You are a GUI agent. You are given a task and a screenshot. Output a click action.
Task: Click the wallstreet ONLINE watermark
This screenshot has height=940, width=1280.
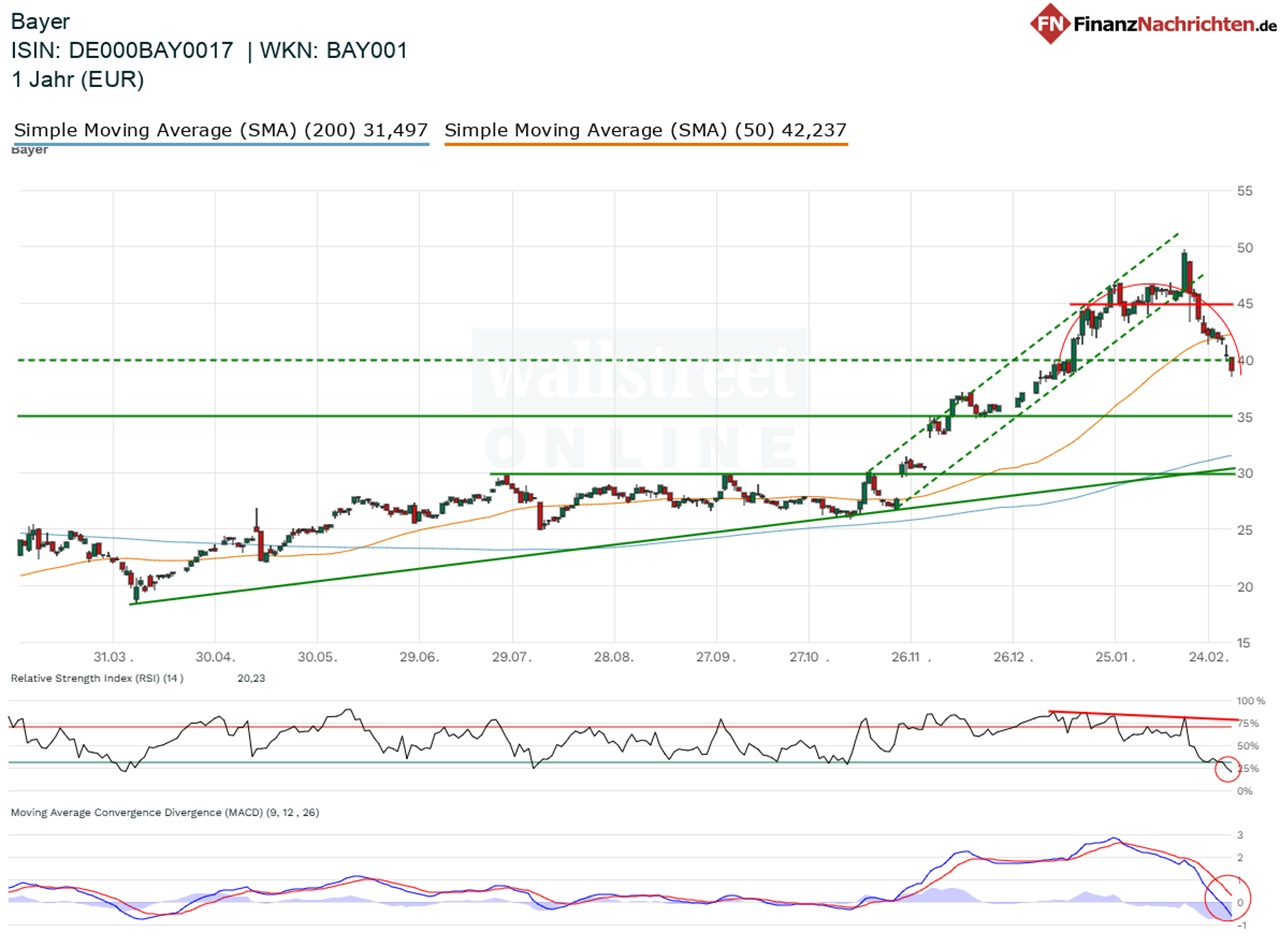coord(640,400)
